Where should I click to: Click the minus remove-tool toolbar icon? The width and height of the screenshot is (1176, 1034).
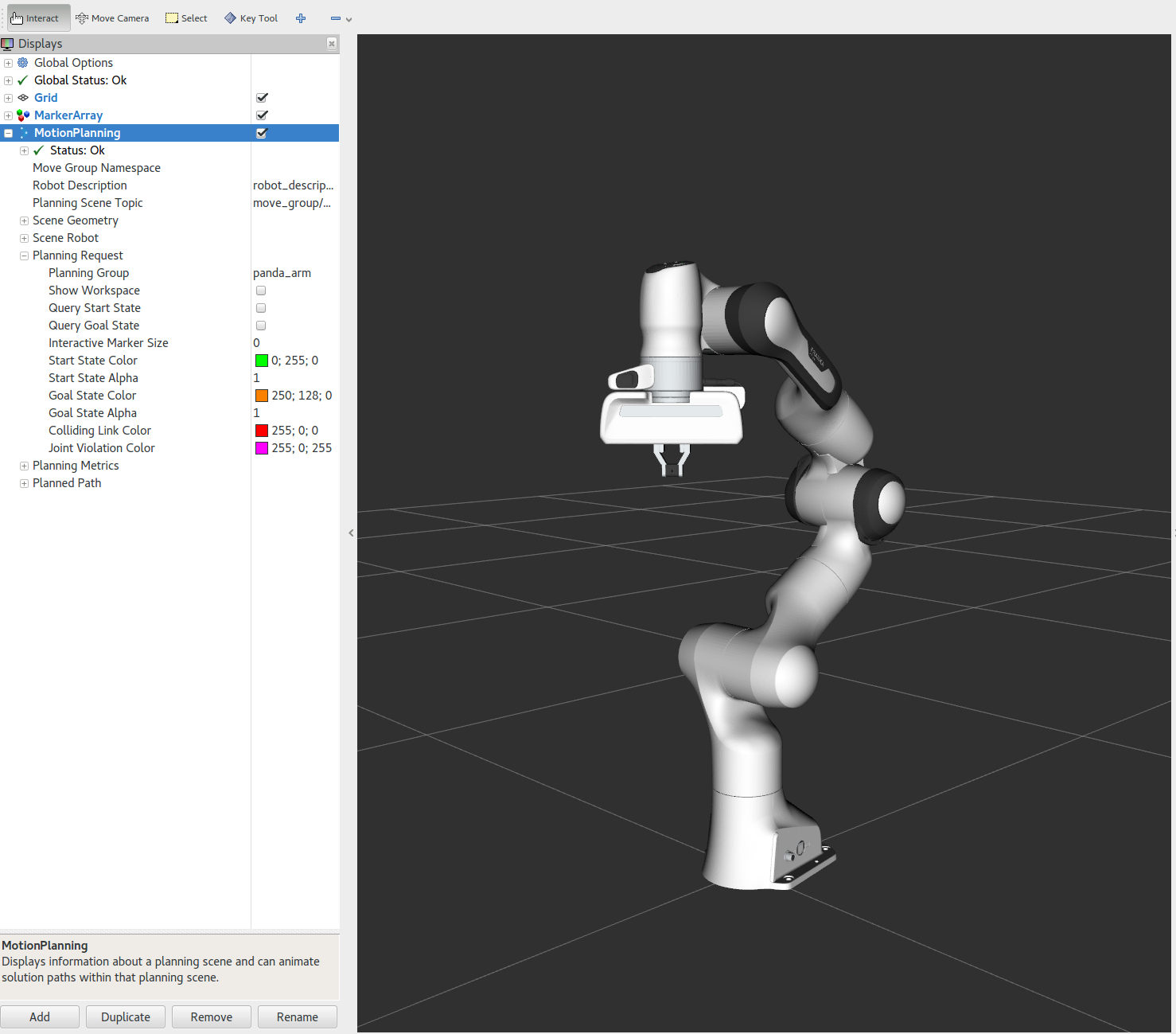tap(336, 18)
